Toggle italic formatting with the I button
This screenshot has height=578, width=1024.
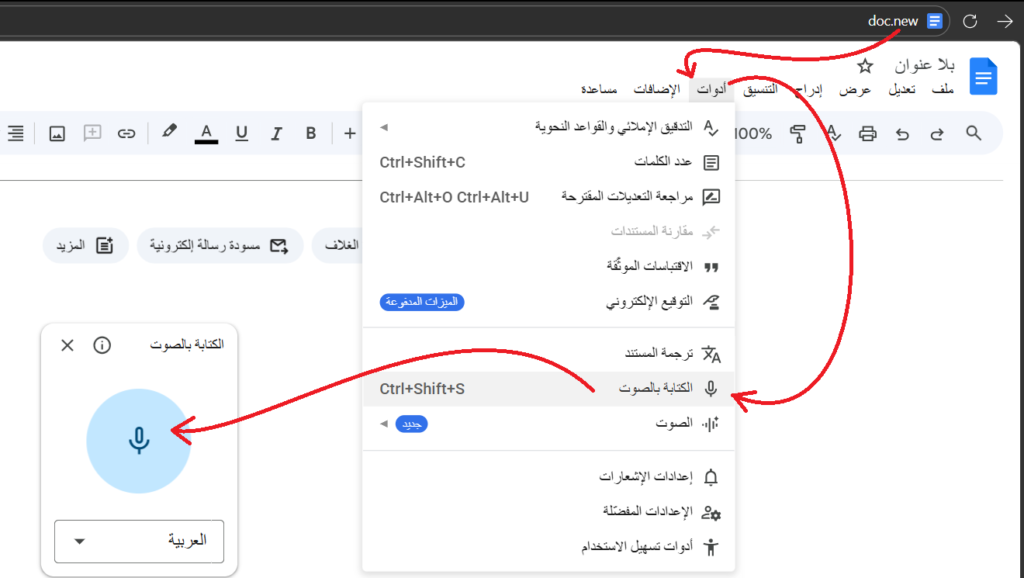click(277, 133)
